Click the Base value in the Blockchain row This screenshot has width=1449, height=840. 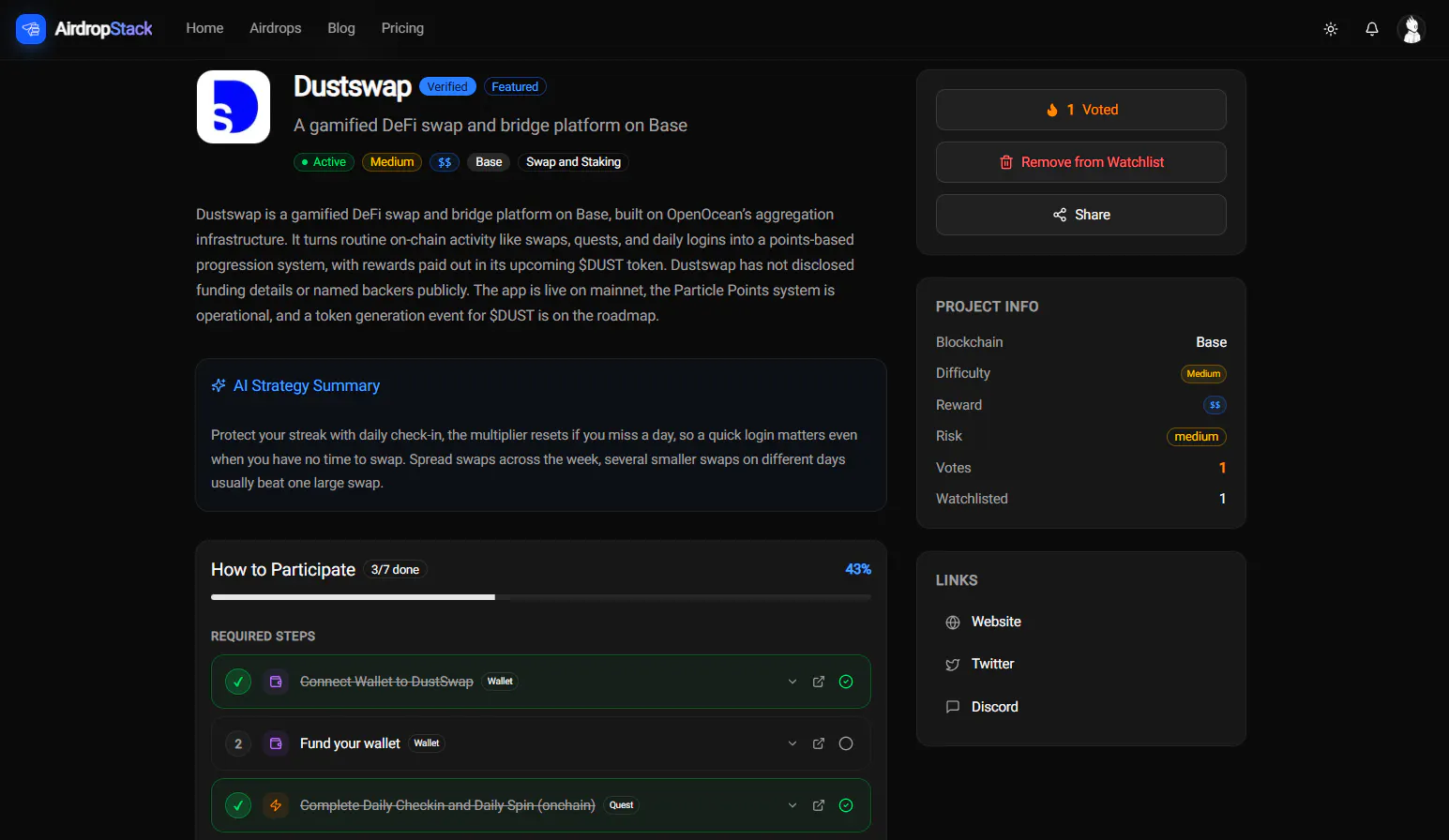click(x=1212, y=342)
